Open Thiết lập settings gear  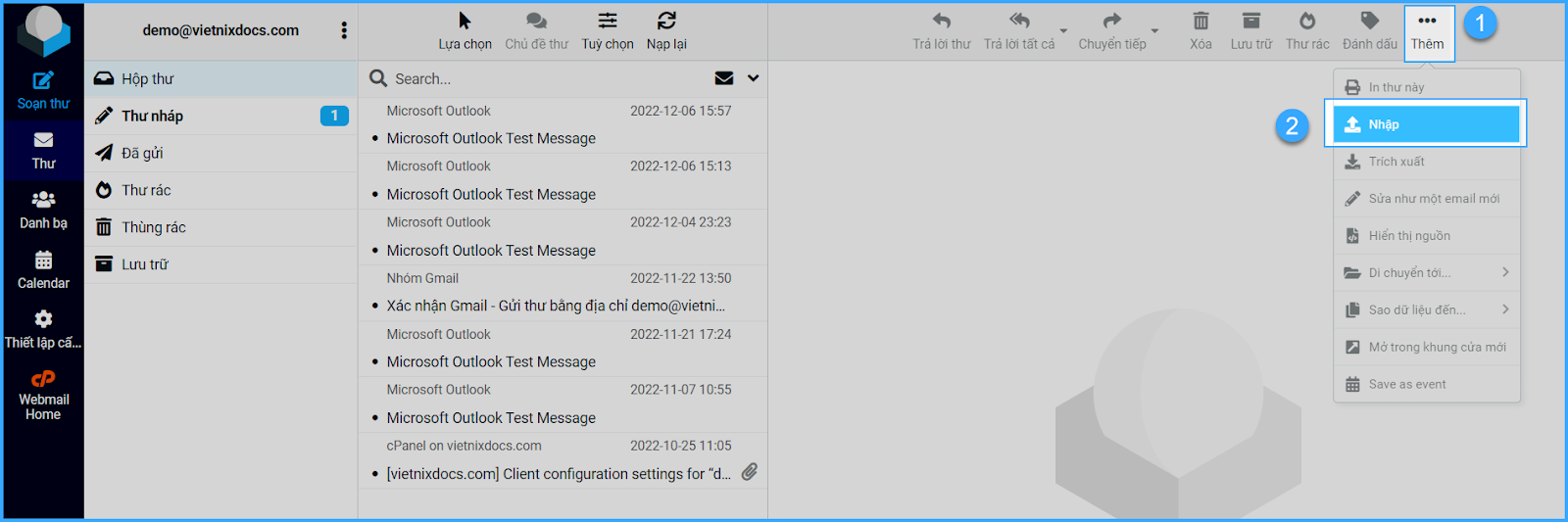pos(43,330)
